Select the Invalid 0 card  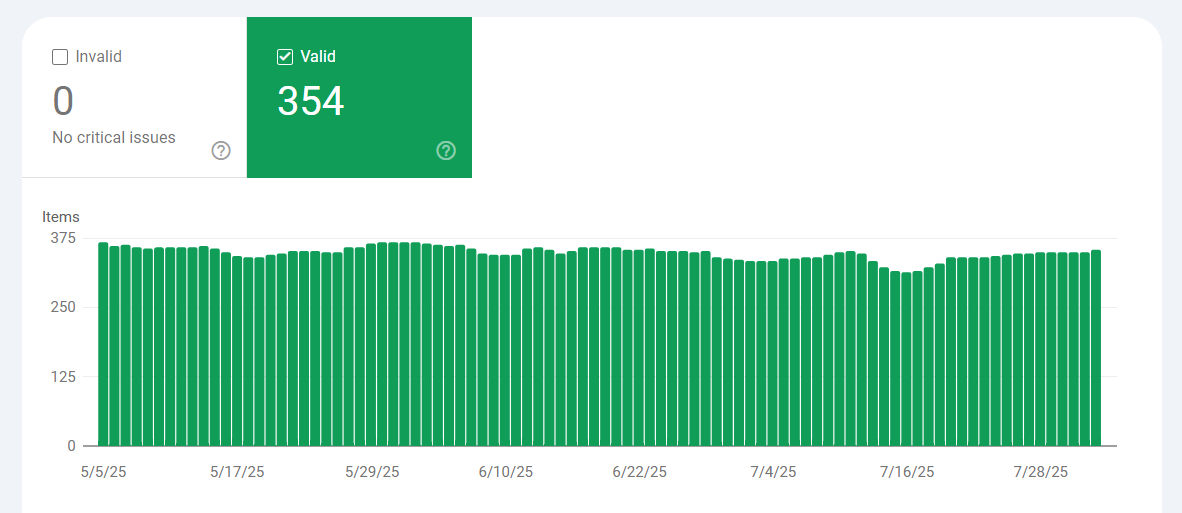[134, 98]
